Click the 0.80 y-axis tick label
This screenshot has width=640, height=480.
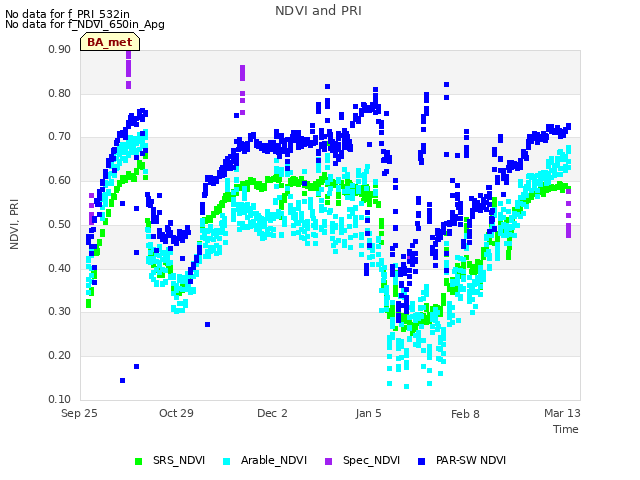pos(60,93)
